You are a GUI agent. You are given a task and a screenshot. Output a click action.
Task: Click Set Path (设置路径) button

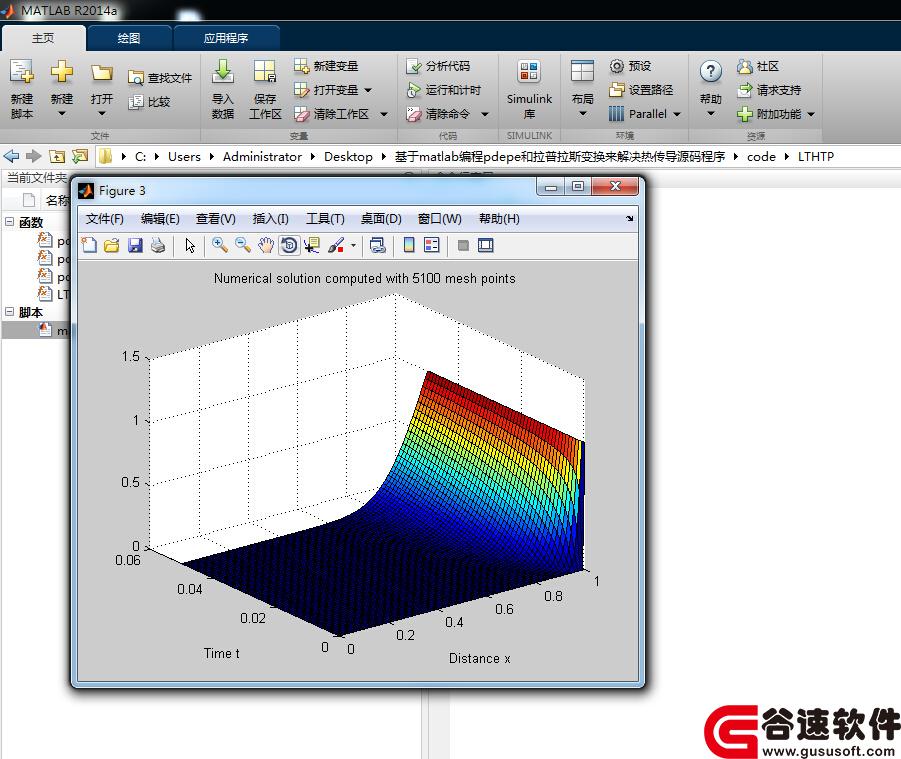click(641, 90)
